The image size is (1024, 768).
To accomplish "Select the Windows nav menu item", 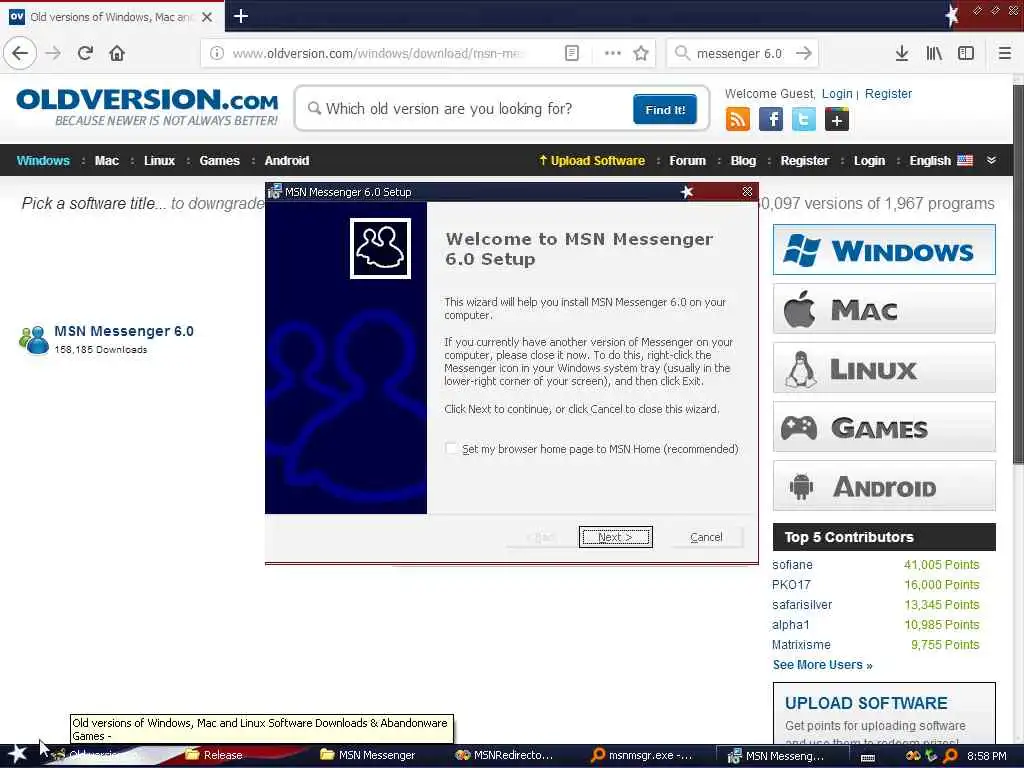I will 43,161.
